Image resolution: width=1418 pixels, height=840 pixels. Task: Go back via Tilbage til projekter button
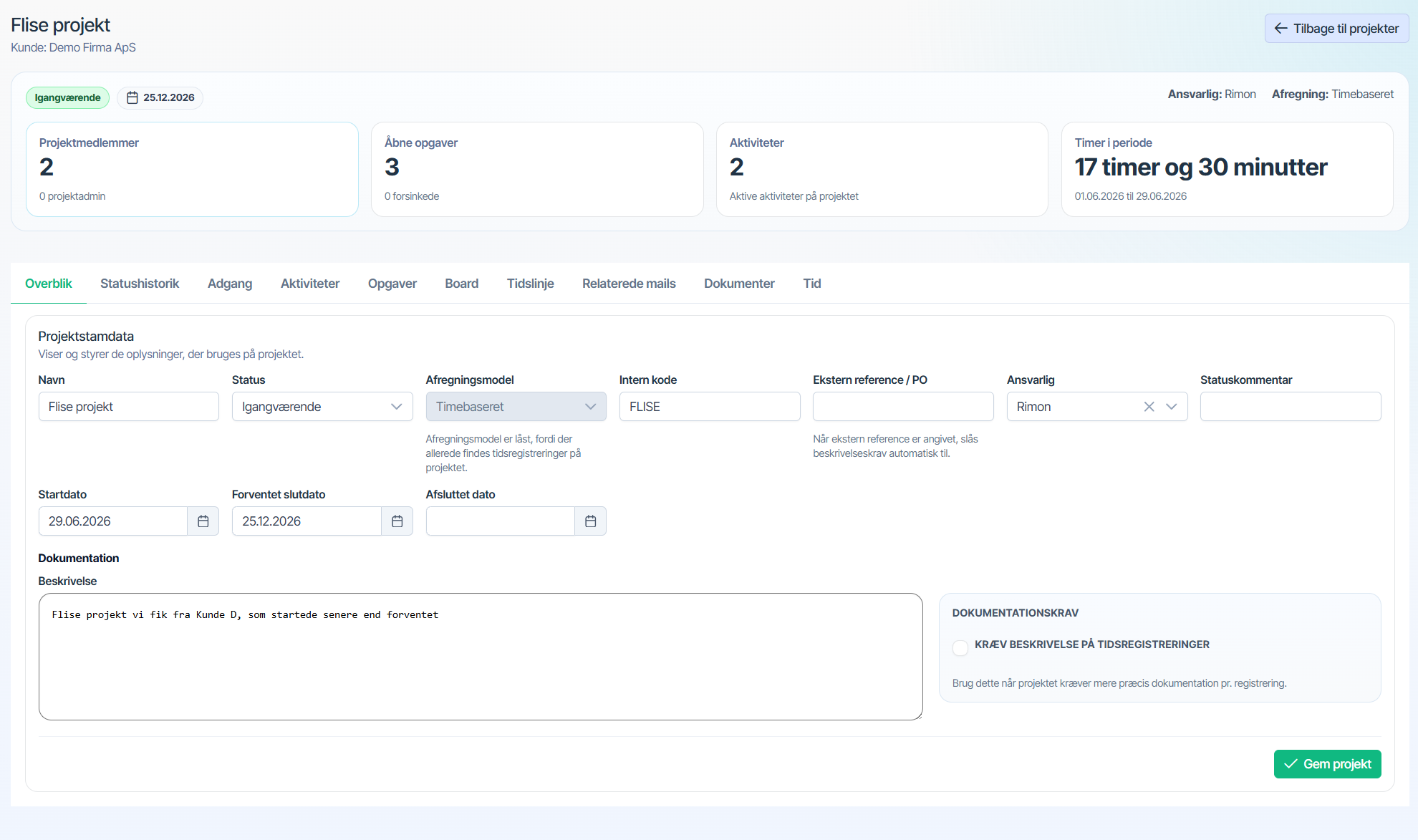tap(1337, 29)
